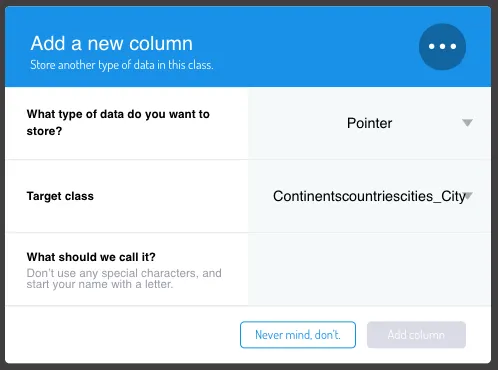Select the Continentscountriescities_City value text
This screenshot has height=370, width=498.
pos(369,196)
